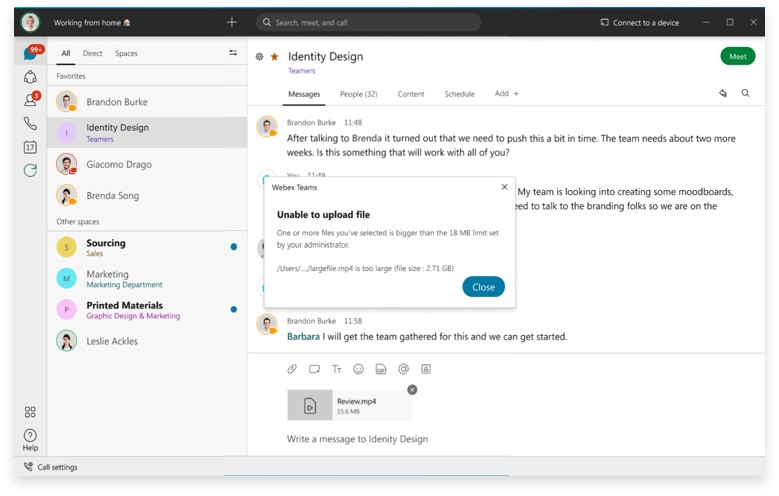Click the green Meet button
Viewport: 779px width, 496px height.
737,57
